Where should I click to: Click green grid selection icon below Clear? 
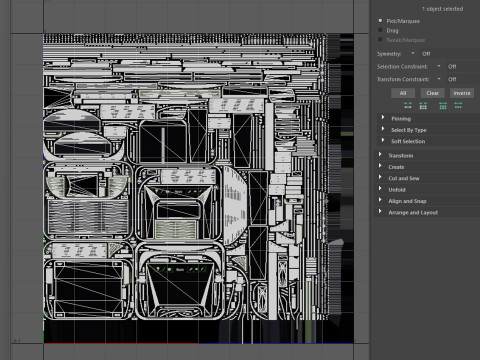click(443, 106)
